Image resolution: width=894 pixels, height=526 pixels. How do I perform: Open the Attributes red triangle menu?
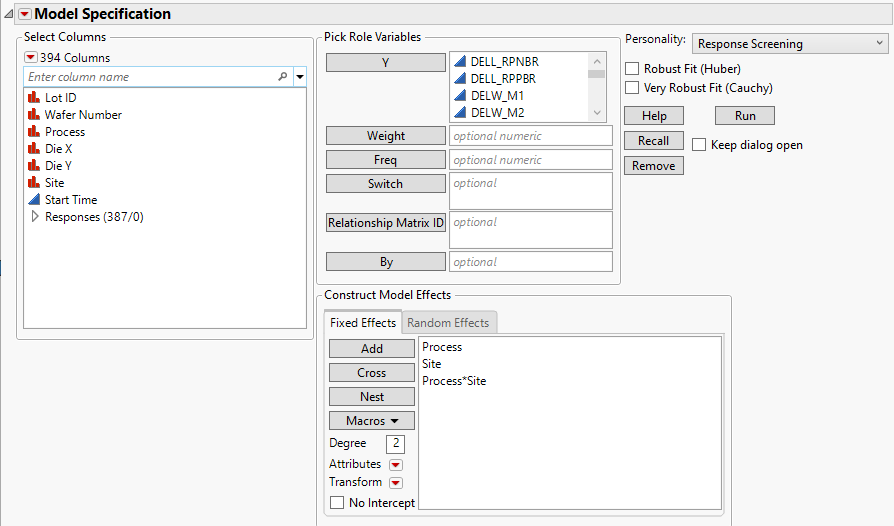(395, 465)
